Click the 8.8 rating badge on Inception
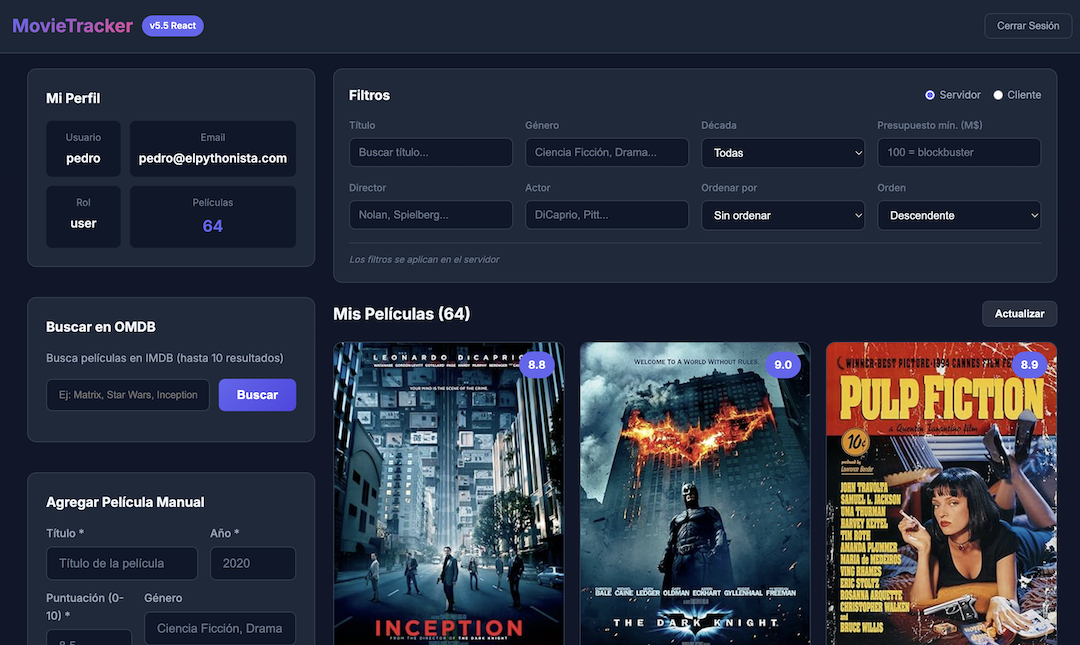 (537, 365)
